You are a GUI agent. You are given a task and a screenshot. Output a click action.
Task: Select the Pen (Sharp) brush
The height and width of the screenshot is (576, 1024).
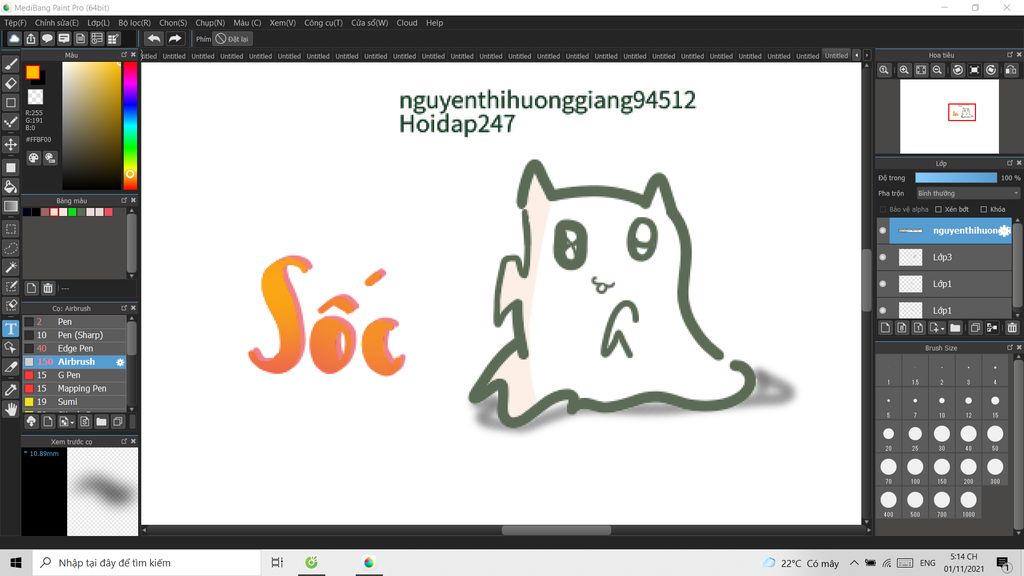coord(74,335)
